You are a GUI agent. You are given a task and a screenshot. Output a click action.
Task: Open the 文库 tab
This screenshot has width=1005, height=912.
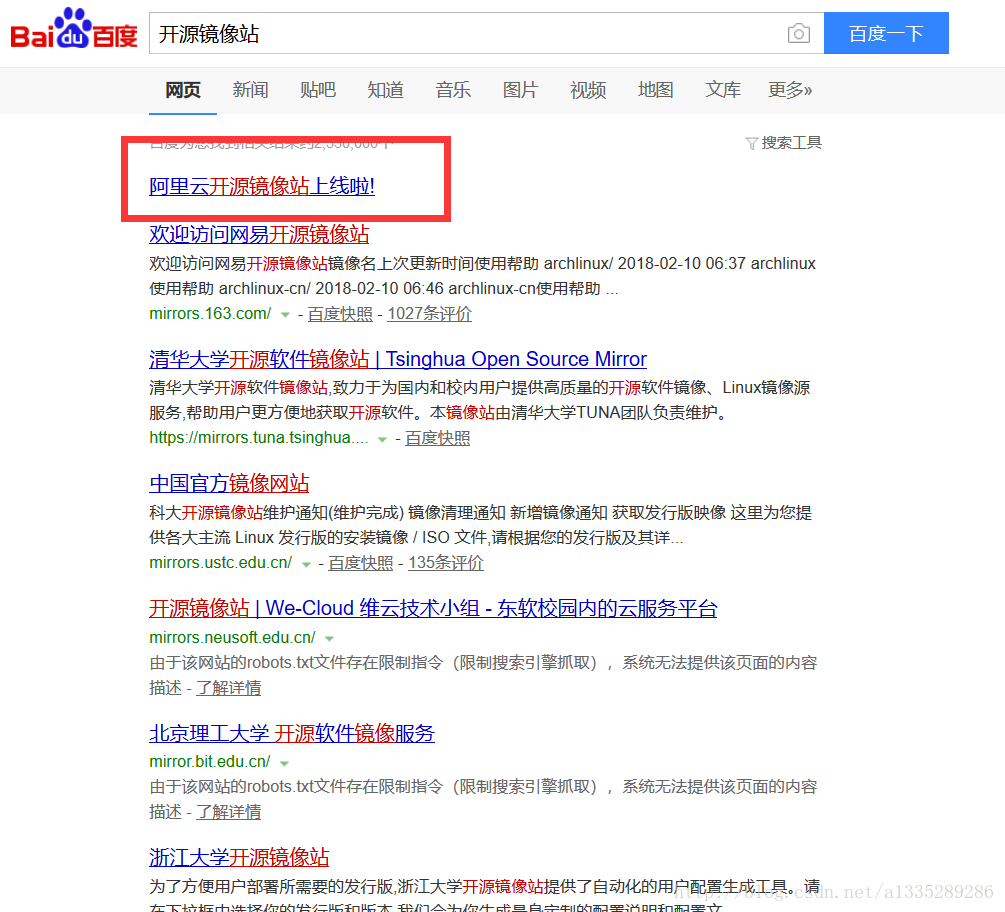pyautogui.click(x=723, y=90)
